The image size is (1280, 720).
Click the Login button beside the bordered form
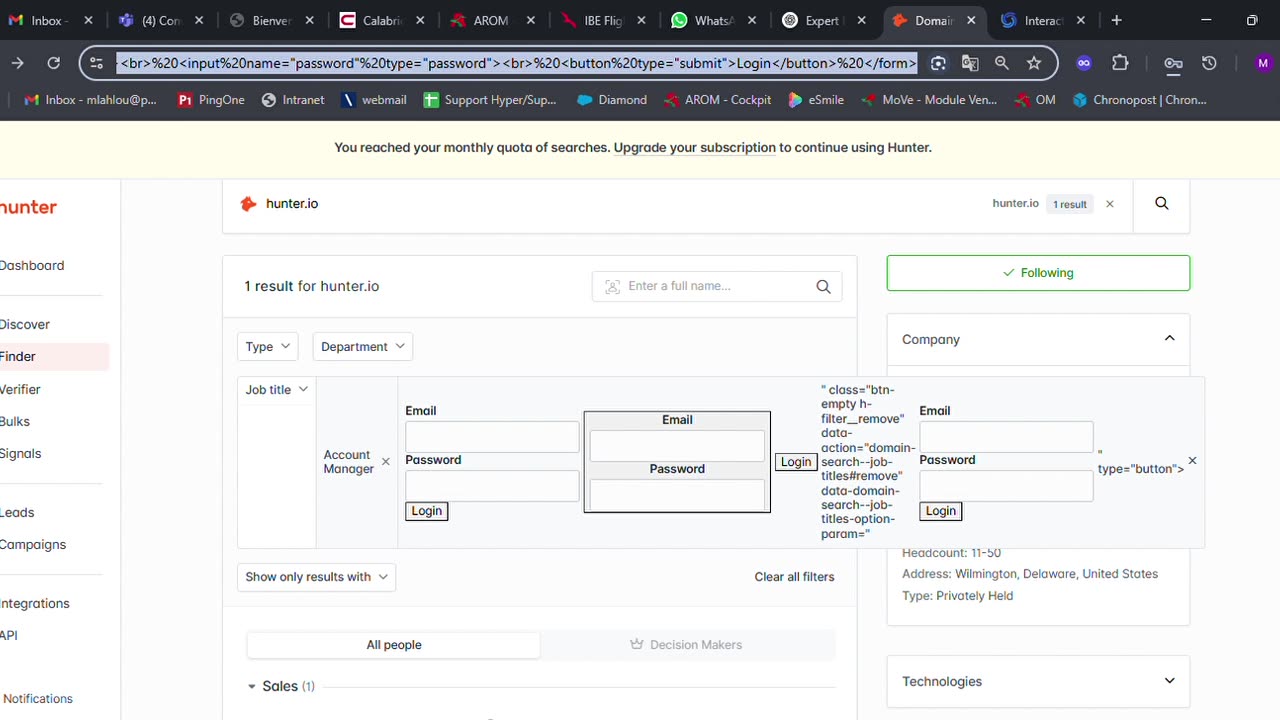796,462
